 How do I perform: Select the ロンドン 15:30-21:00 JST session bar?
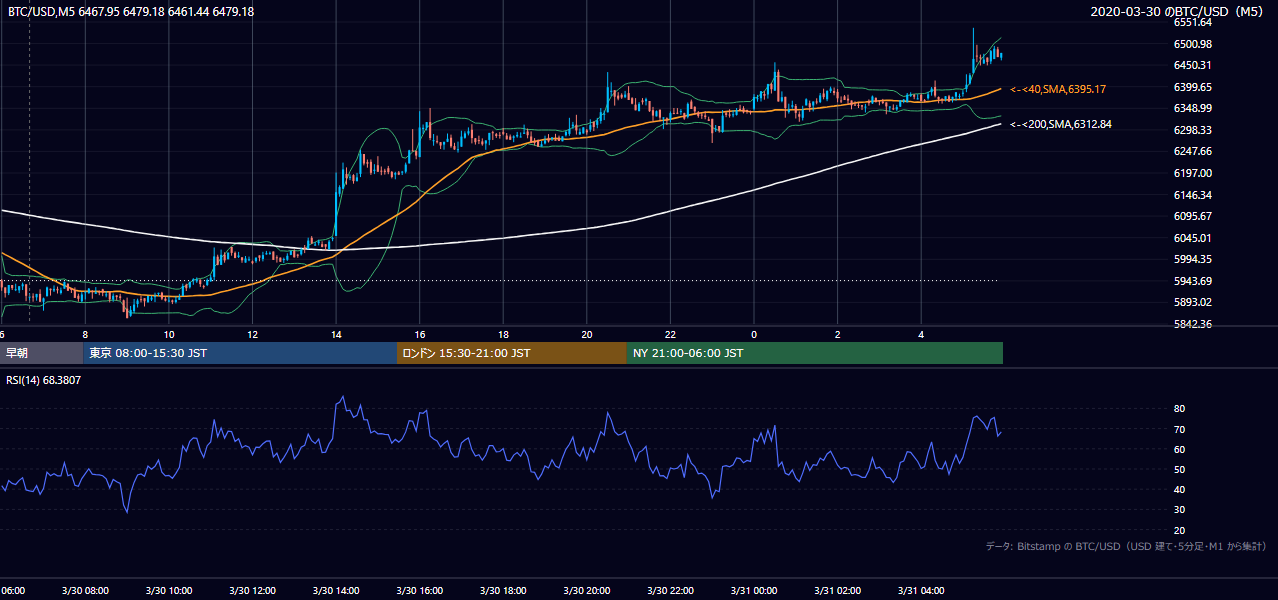point(512,353)
